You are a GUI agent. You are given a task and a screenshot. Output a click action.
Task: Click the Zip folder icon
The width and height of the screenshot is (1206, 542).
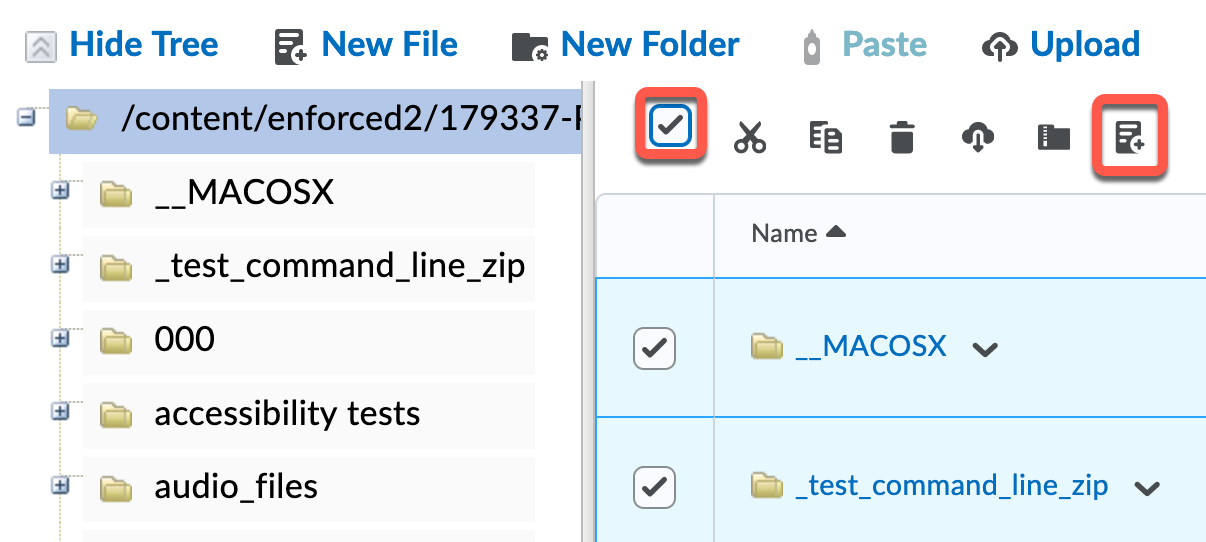pyautogui.click(x=1054, y=137)
